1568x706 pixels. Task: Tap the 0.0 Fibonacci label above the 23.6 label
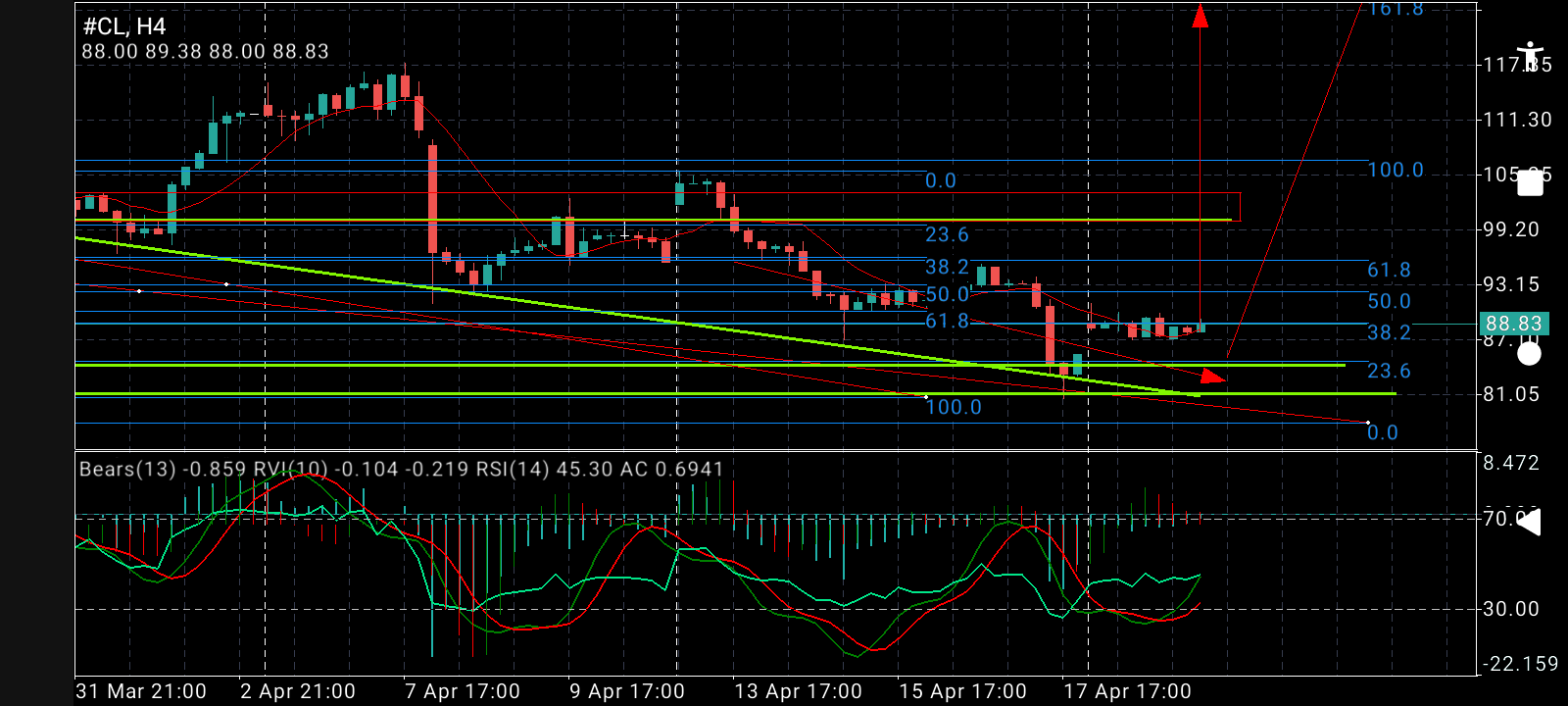941,180
